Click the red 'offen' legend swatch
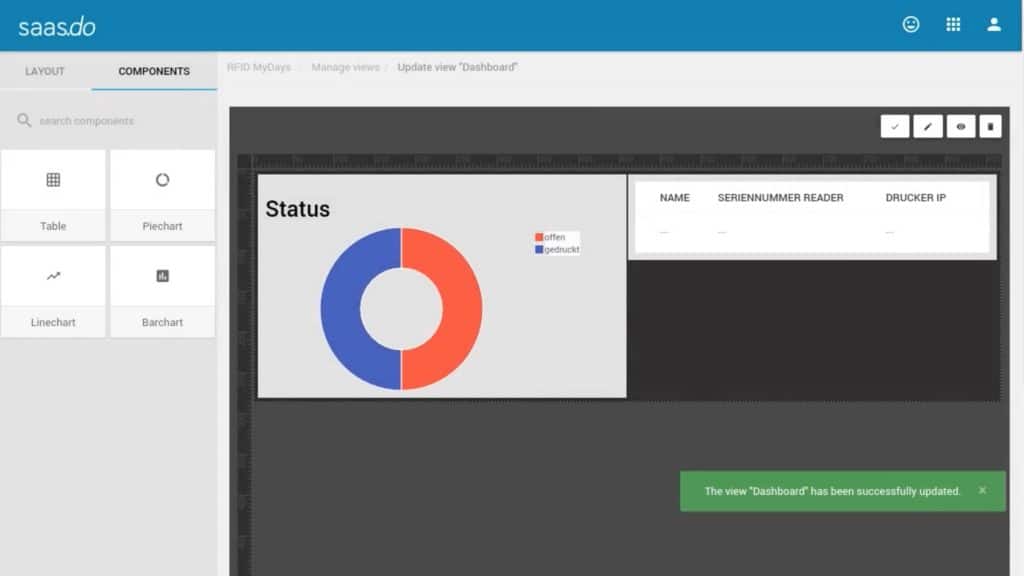Viewport: 1024px width, 576px height. (x=540, y=237)
